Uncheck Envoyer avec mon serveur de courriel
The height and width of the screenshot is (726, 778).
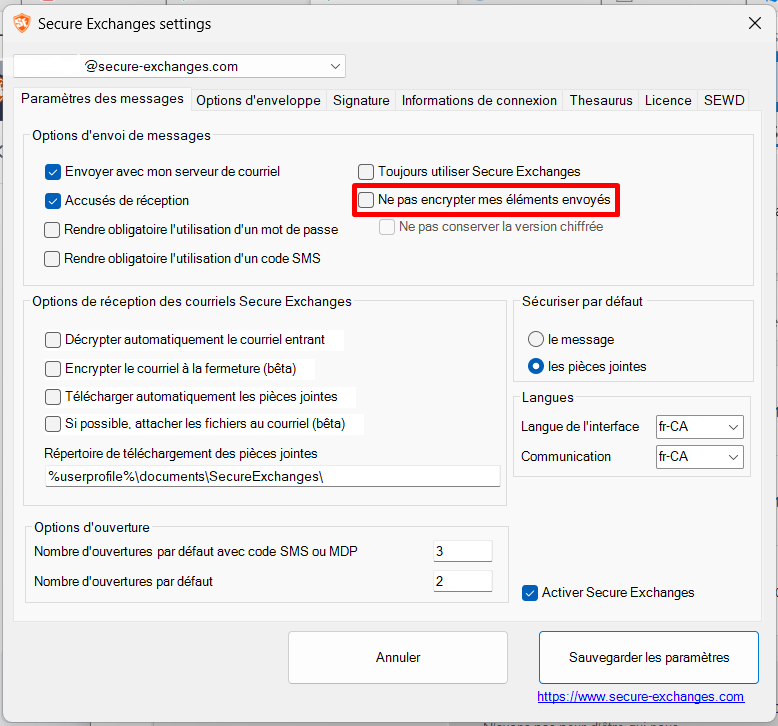tap(53, 172)
